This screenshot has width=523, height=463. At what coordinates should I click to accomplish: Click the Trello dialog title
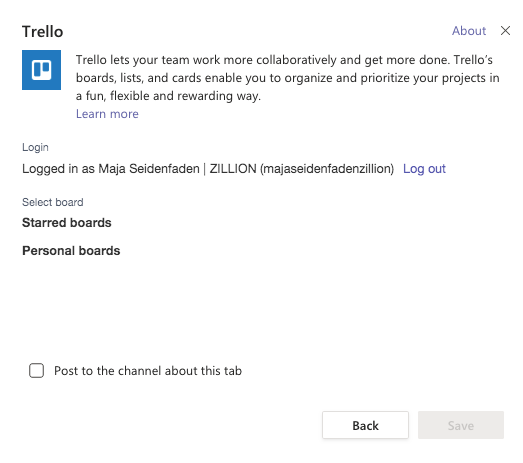pos(43,32)
